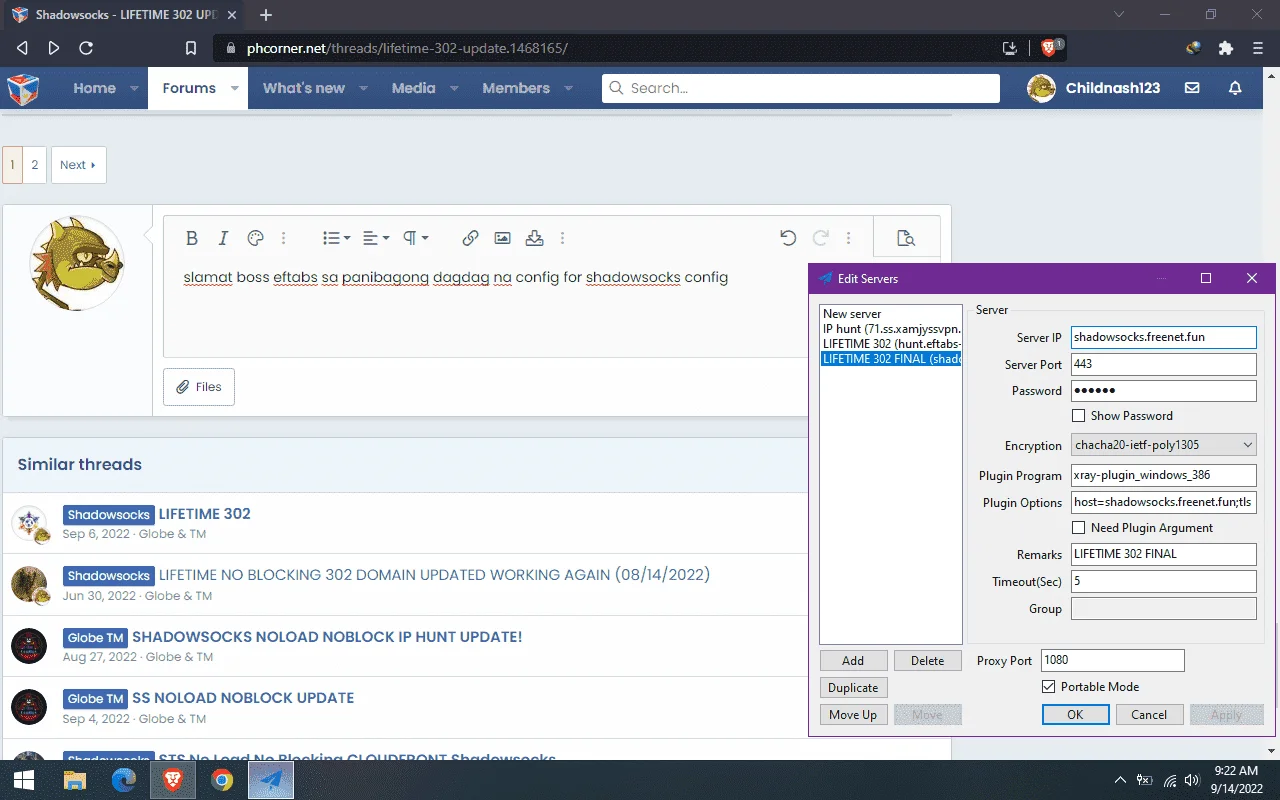
Task: Go to page 2 of the thread
Action: coord(35,165)
